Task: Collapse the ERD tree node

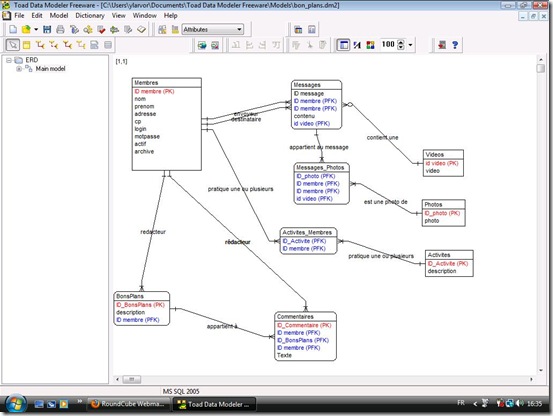Action: click(9, 60)
